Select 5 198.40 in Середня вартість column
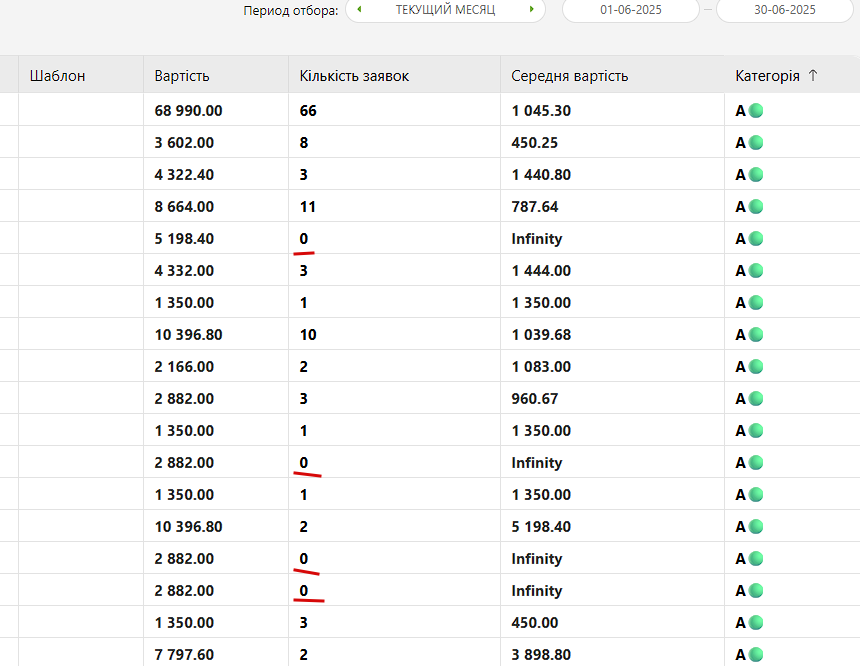 click(x=541, y=527)
